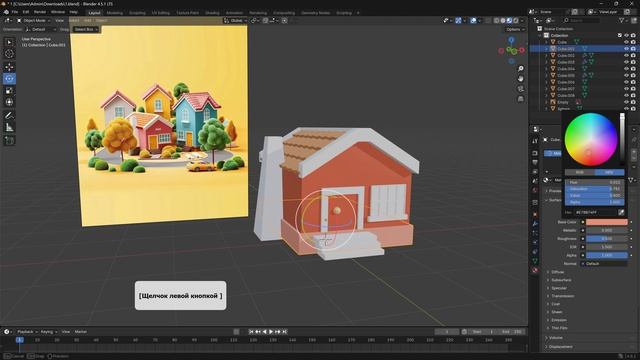The image size is (640, 360).
Task: Toggle camera view icon in viewport
Action: point(520,89)
